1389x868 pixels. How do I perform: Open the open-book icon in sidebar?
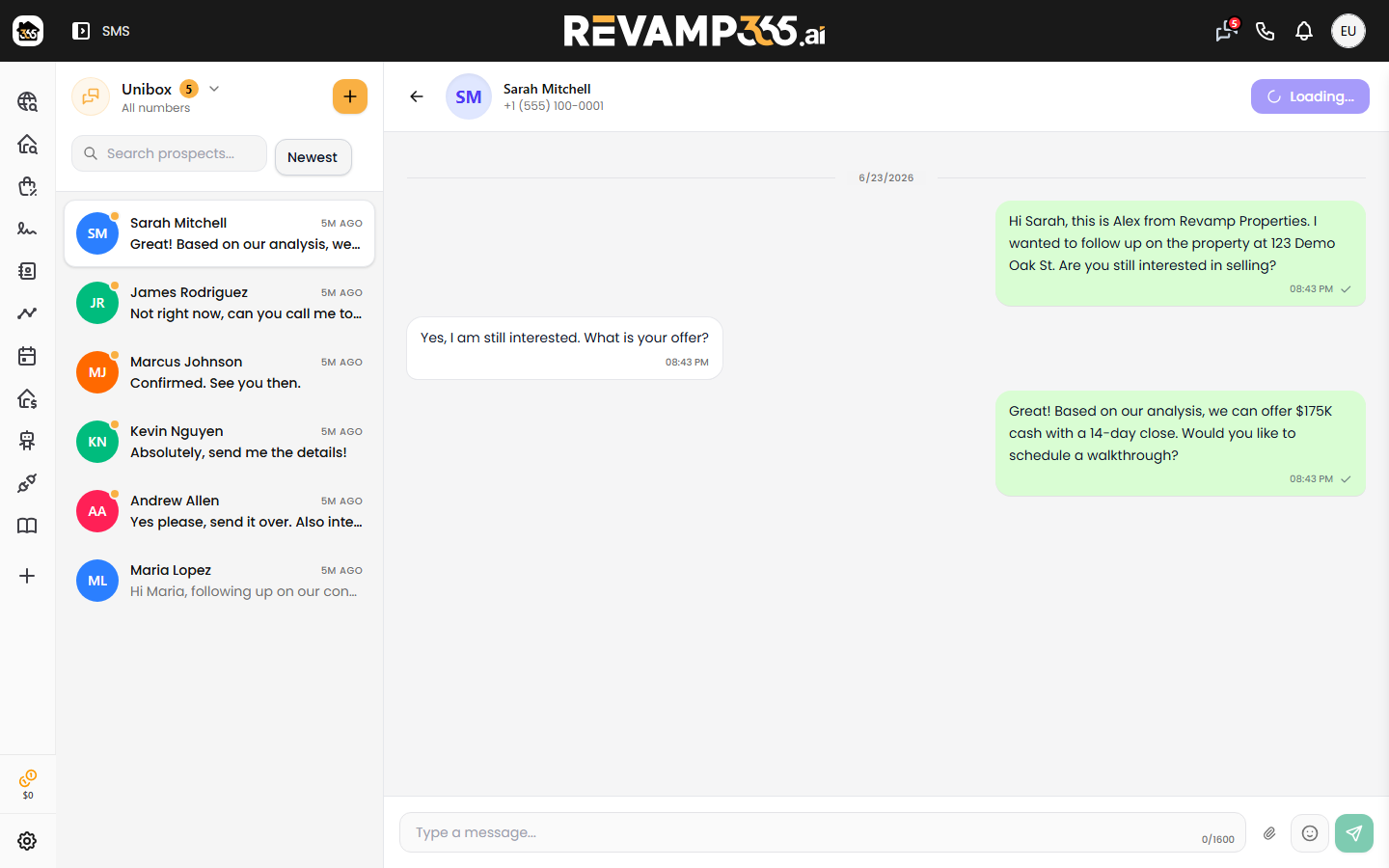[x=27, y=526]
